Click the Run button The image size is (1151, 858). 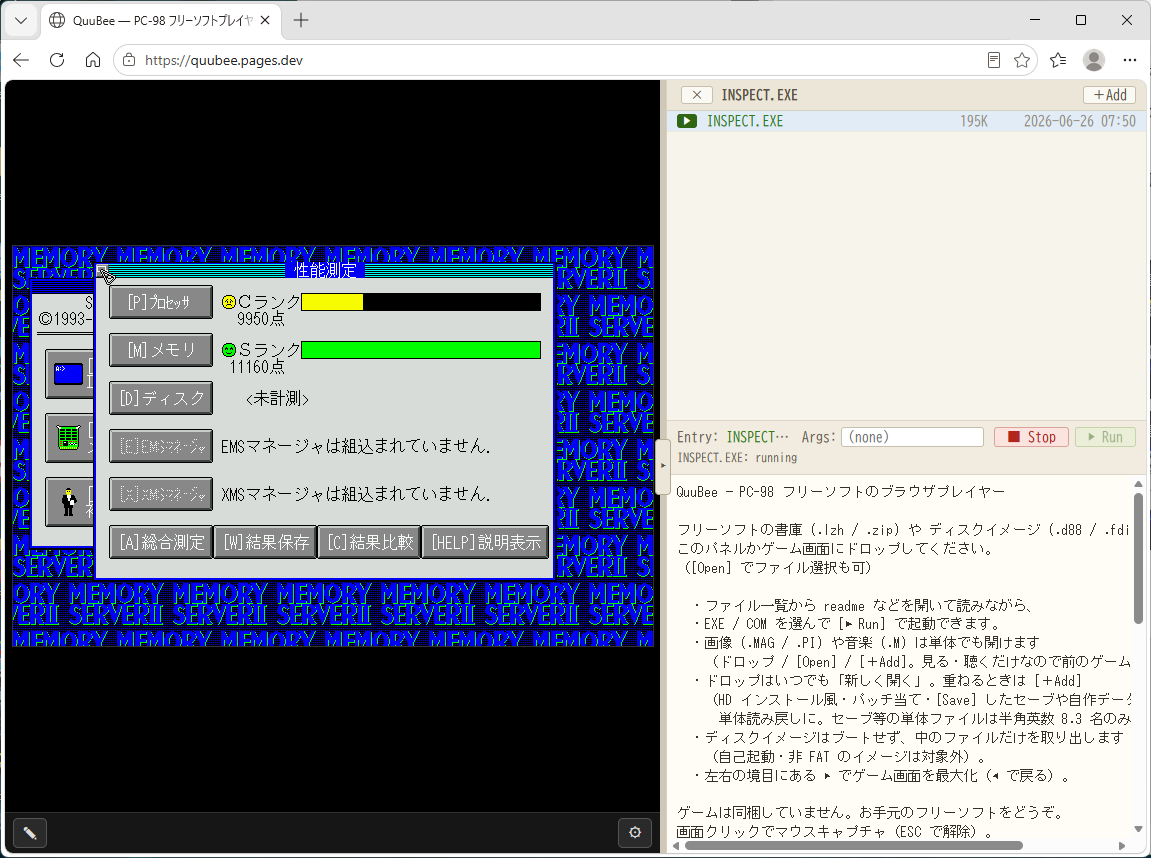pyautogui.click(x=1105, y=437)
